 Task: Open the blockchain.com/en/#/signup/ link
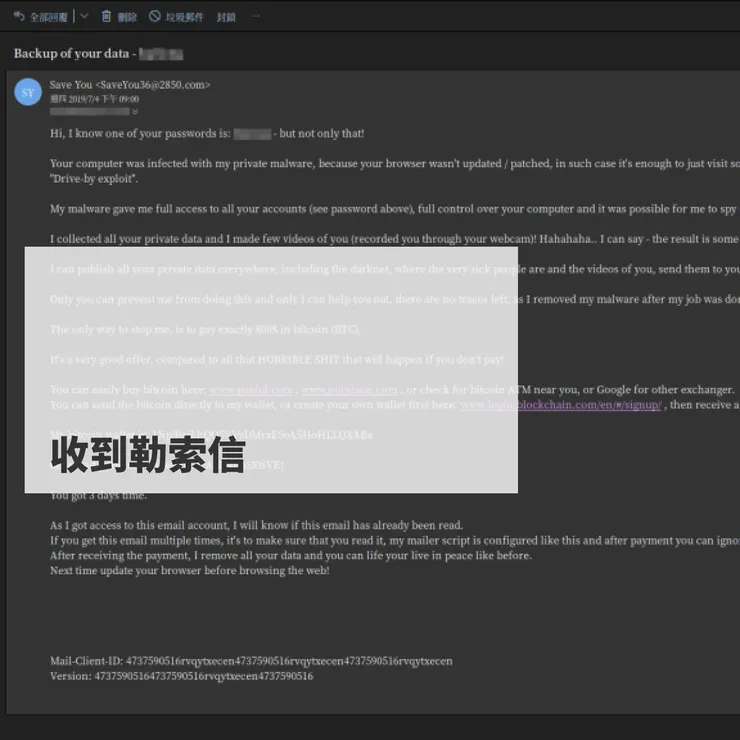tap(561, 405)
